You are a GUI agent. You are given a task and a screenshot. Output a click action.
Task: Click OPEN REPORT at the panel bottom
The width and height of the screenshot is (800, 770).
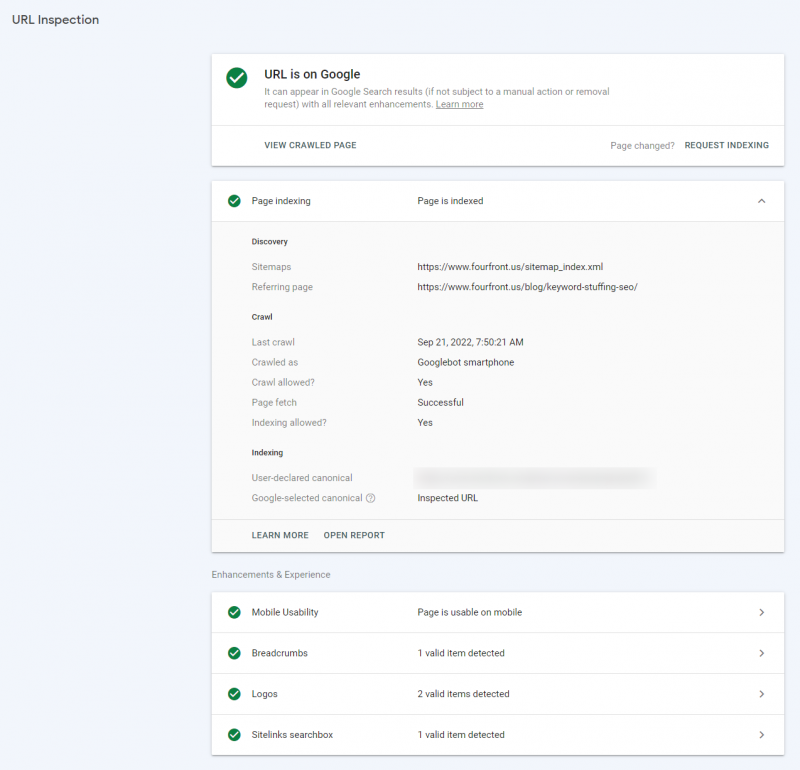point(353,535)
